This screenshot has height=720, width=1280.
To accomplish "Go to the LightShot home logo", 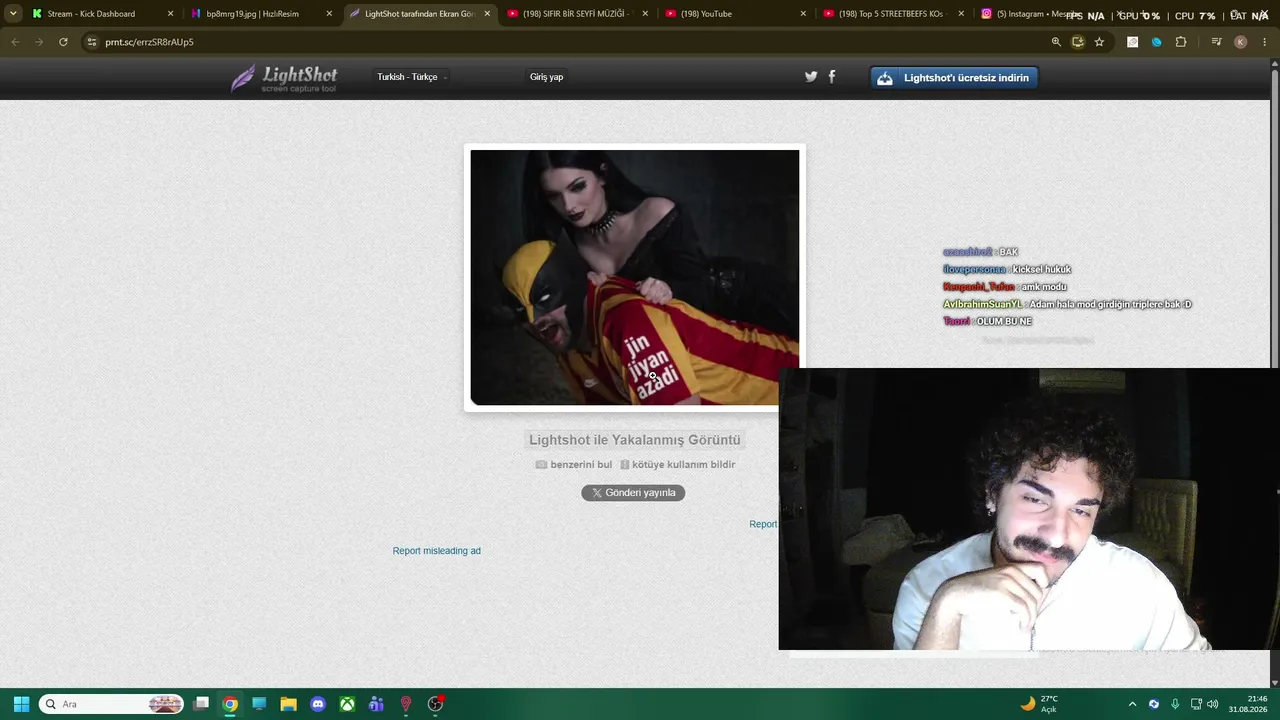I will tap(285, 78).
